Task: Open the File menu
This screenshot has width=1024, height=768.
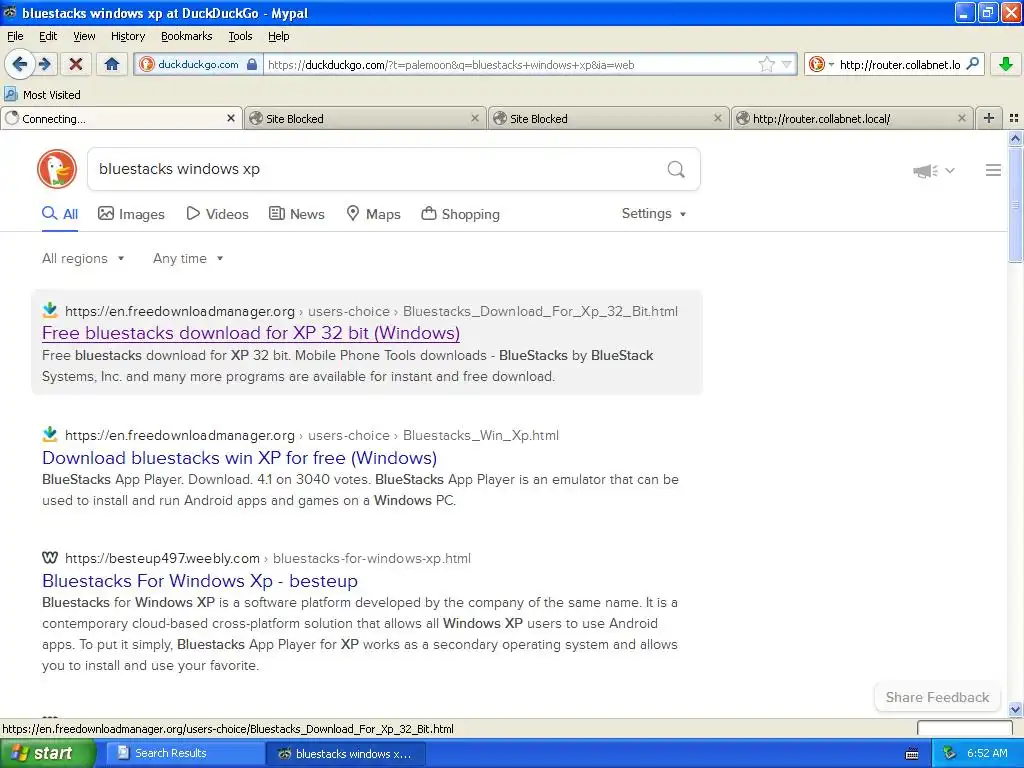Action: click(x=15, y=36)
